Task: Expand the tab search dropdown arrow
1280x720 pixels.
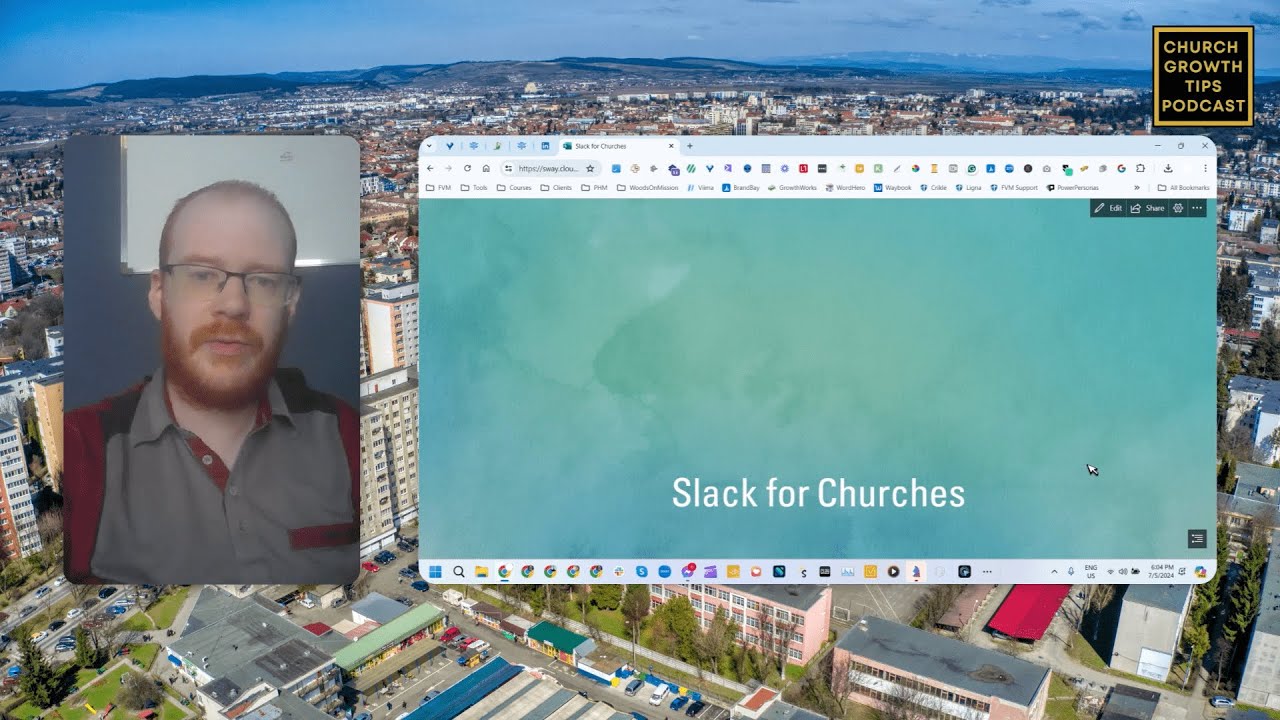Action: tap(430, 146)
